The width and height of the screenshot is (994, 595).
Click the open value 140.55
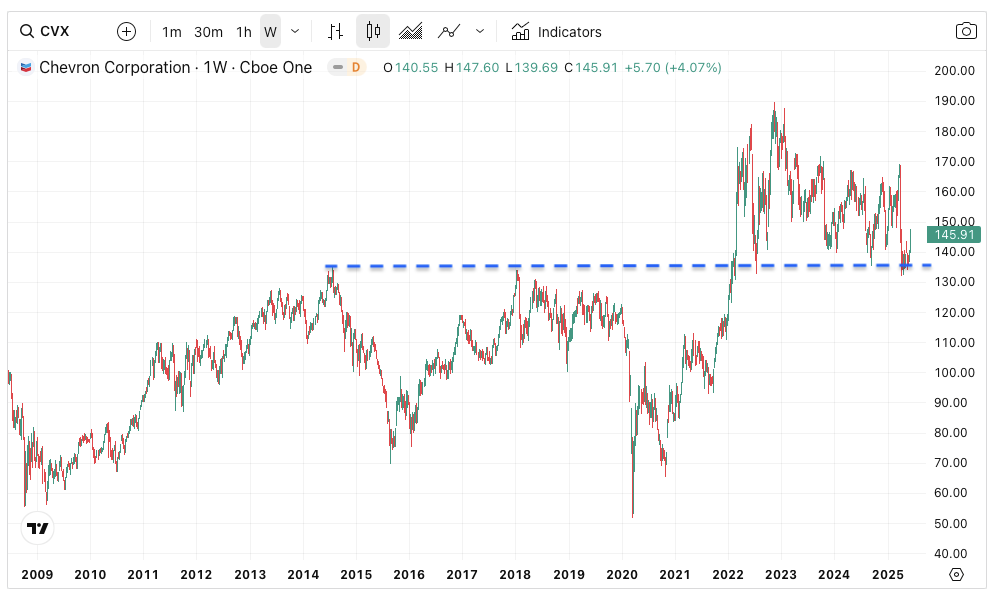coord(416,68)
